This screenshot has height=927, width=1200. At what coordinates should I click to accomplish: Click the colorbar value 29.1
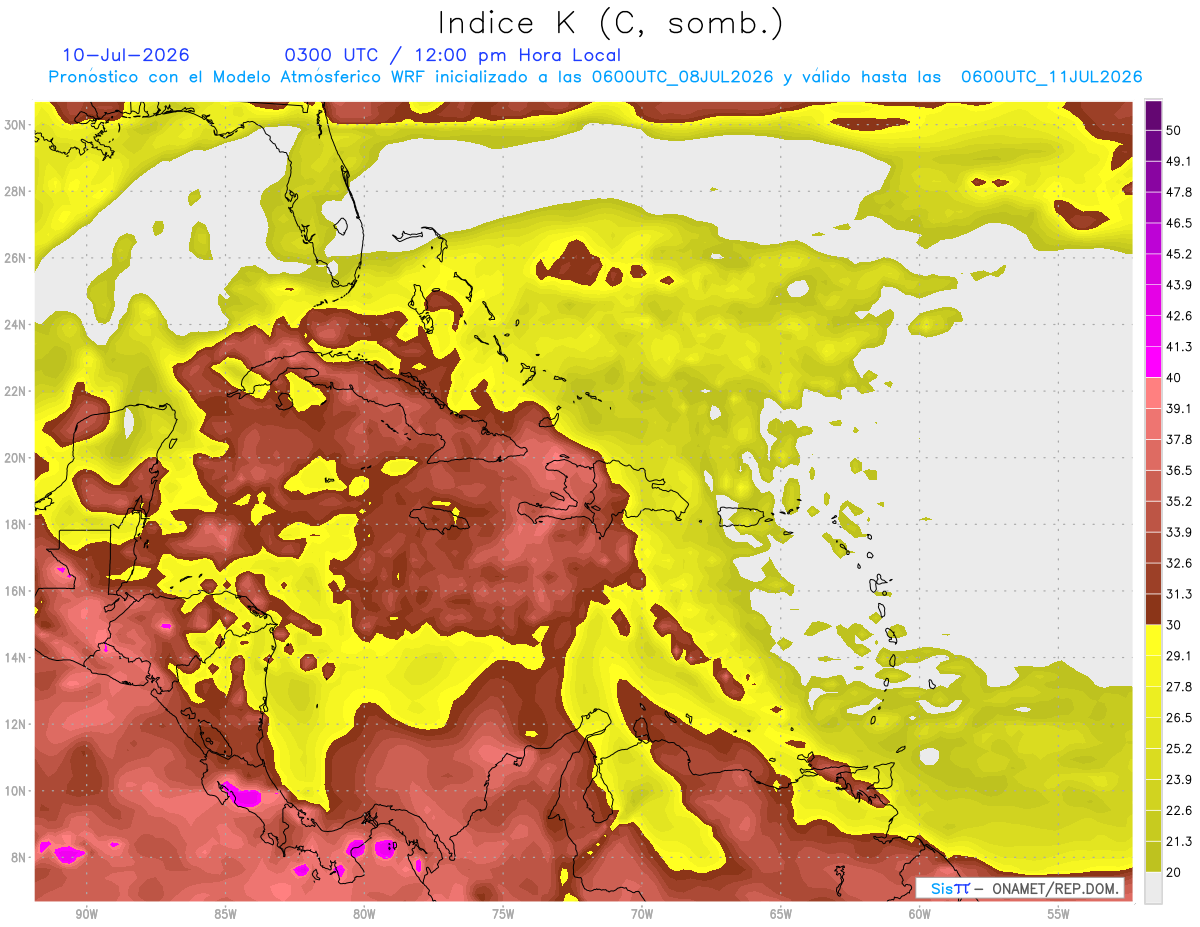coord(1179,656)
